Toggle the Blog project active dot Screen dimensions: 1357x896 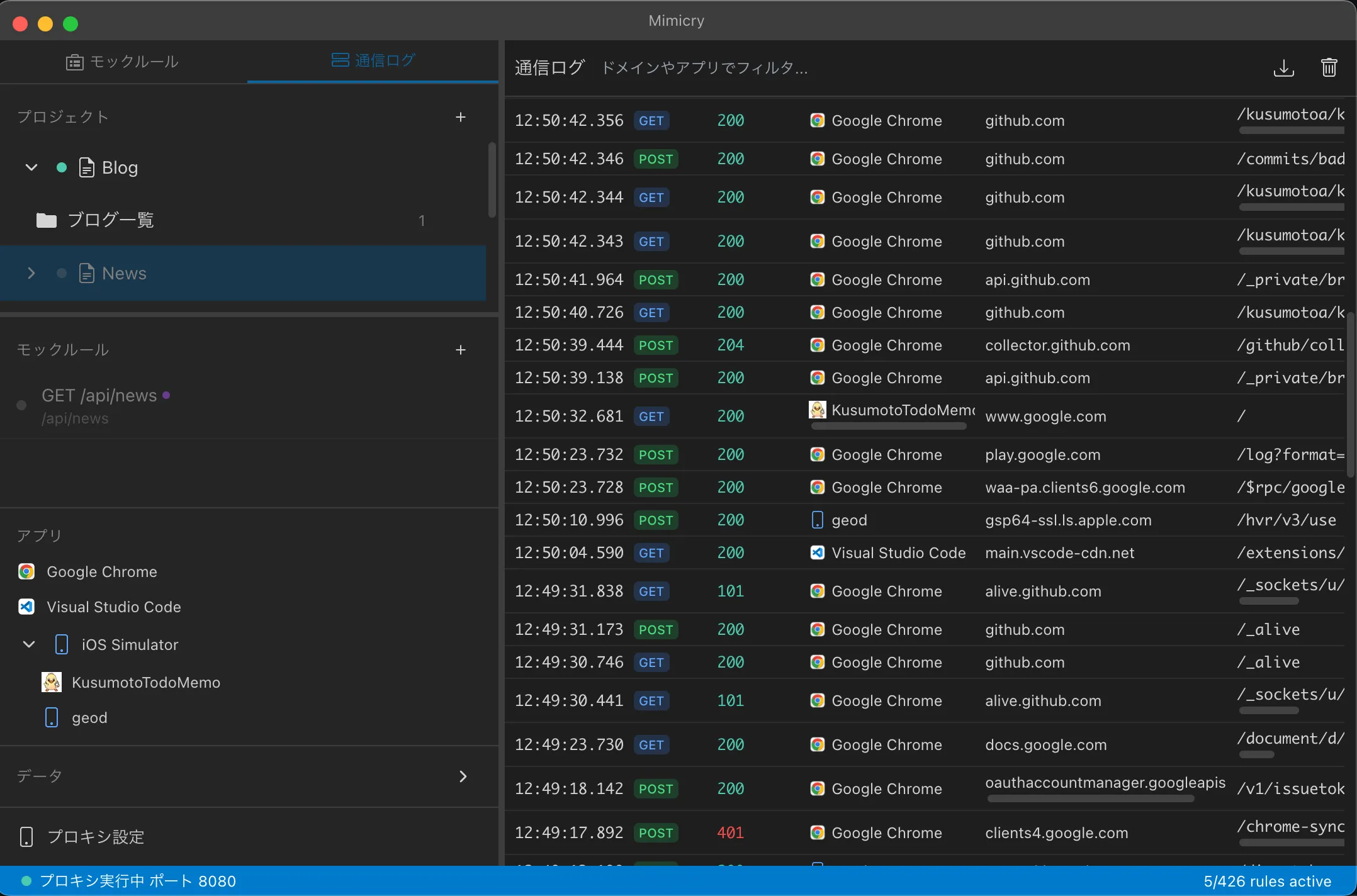pos(62,167)
